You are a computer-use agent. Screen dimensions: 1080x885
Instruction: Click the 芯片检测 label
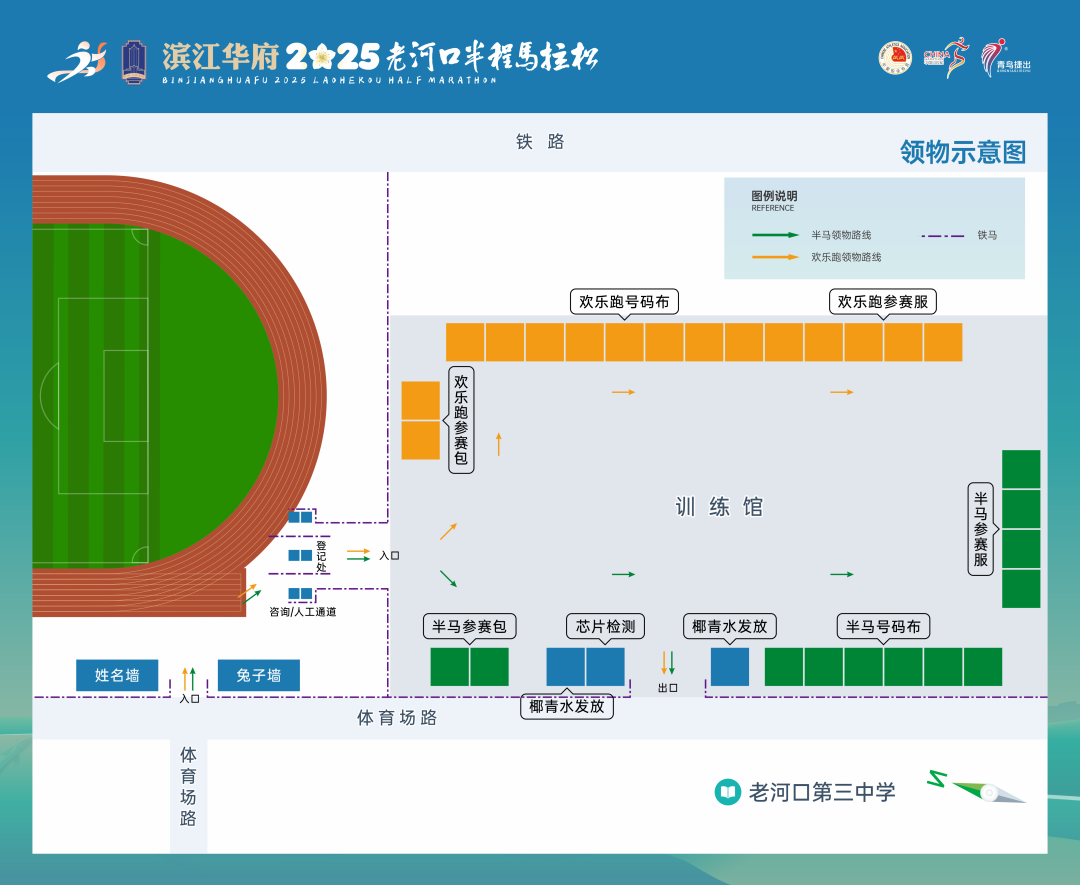605,627
